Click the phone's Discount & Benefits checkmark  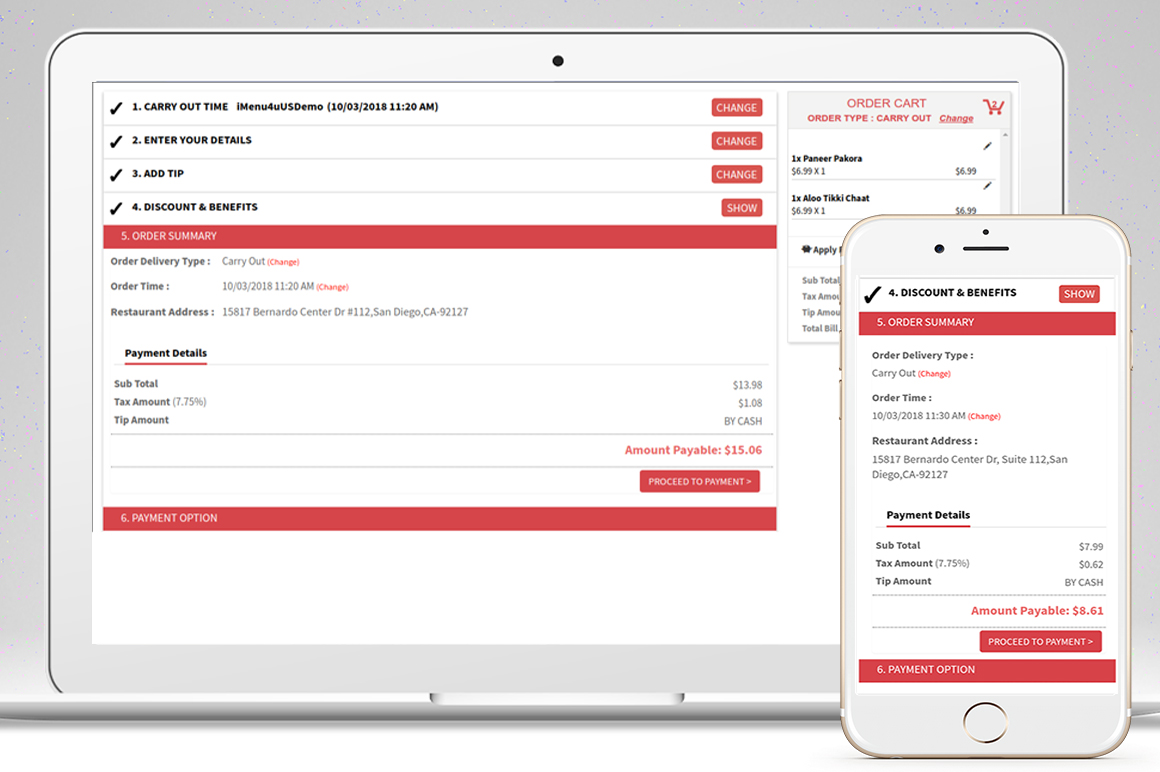(x=872, y=294)
